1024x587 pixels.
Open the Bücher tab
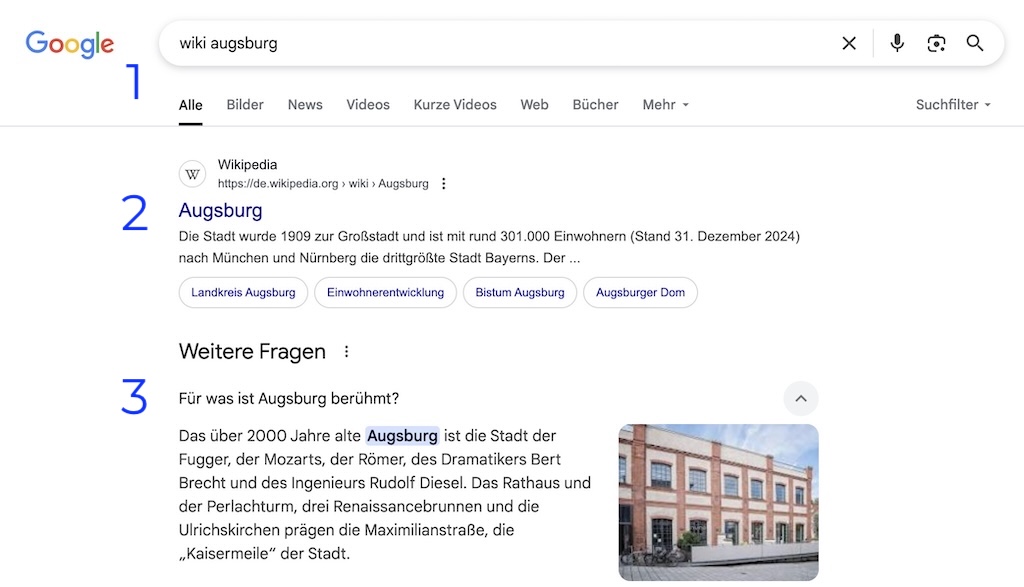(595, 105)
